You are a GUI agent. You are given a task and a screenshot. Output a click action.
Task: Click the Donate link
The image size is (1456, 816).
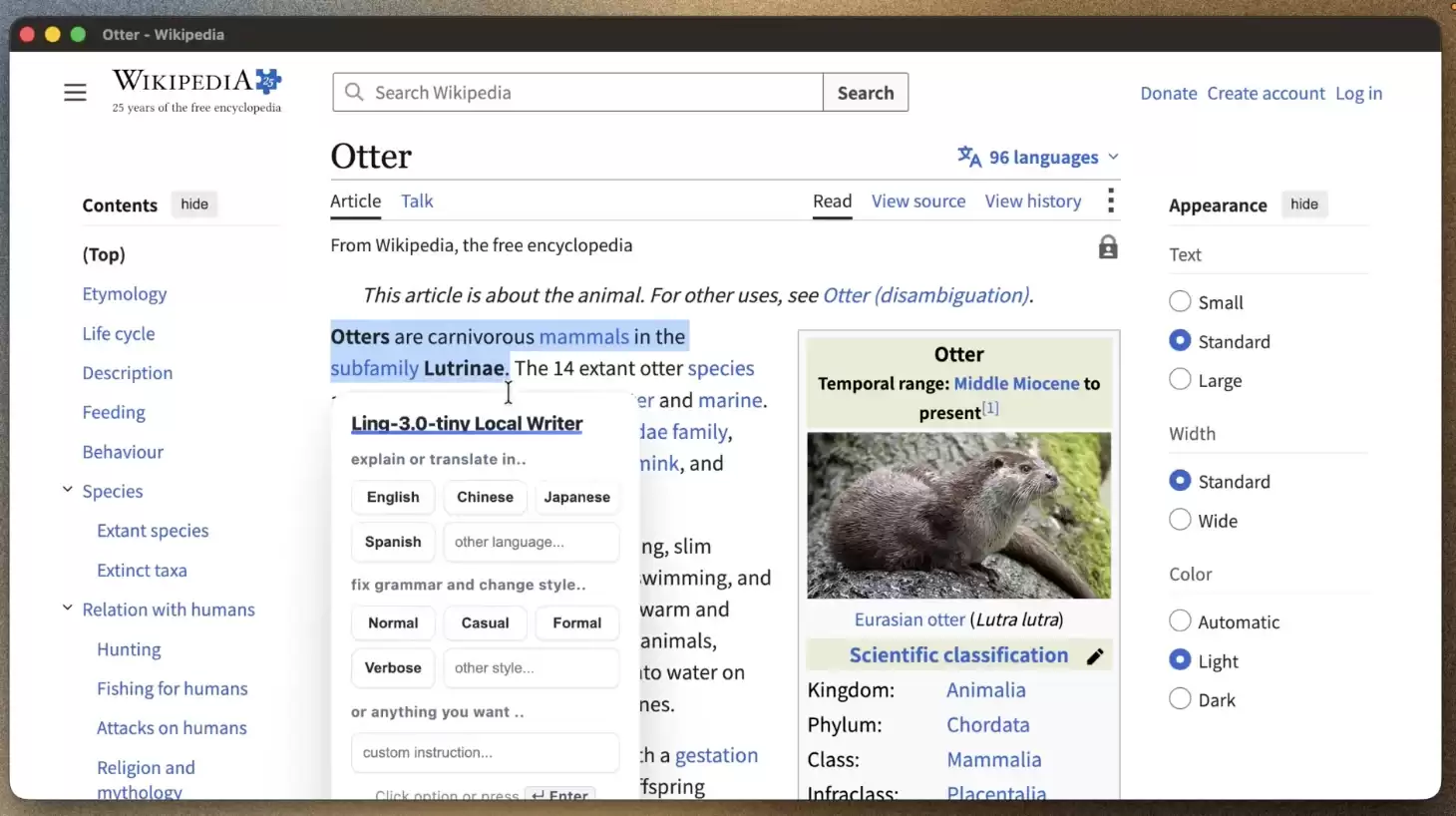(x=1169, y=93)
